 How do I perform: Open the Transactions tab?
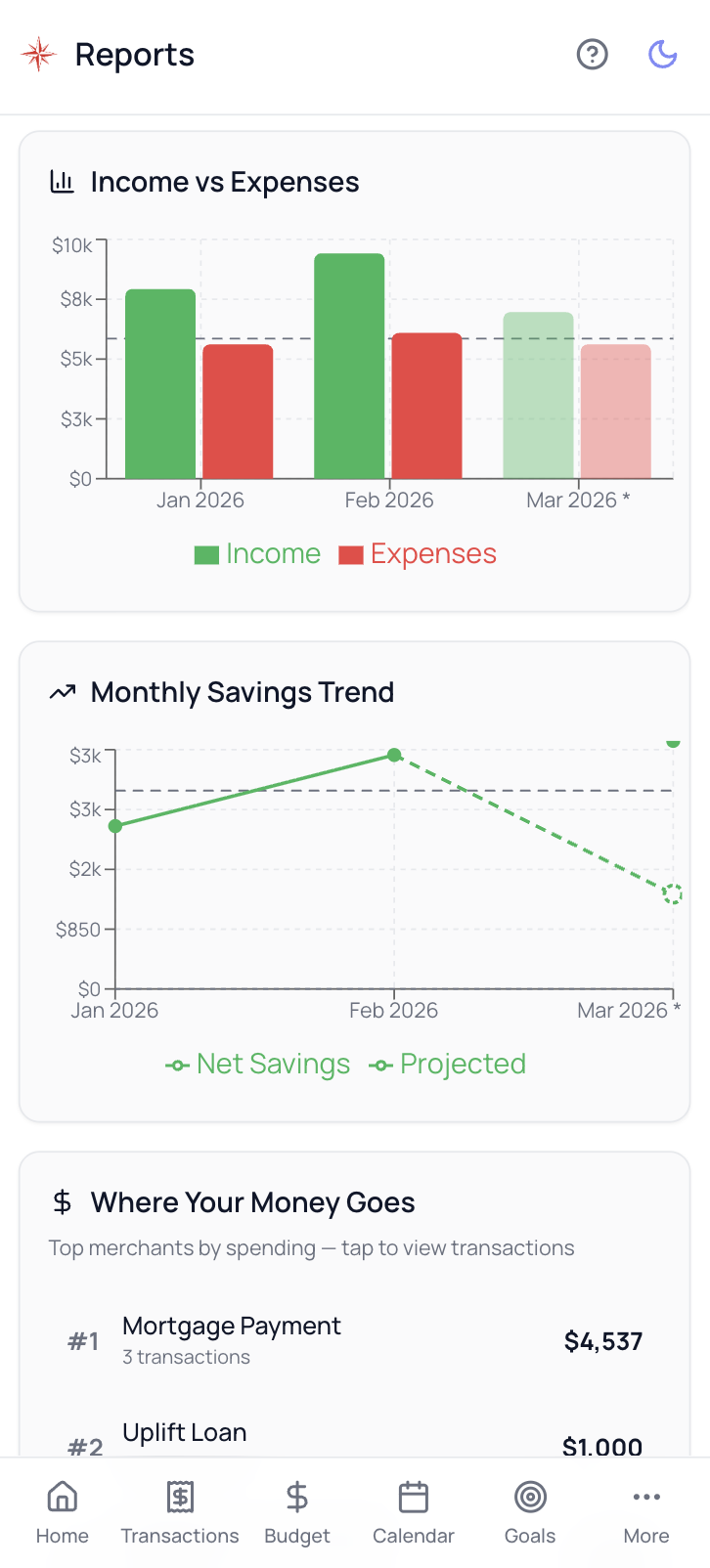point(180,1512)
